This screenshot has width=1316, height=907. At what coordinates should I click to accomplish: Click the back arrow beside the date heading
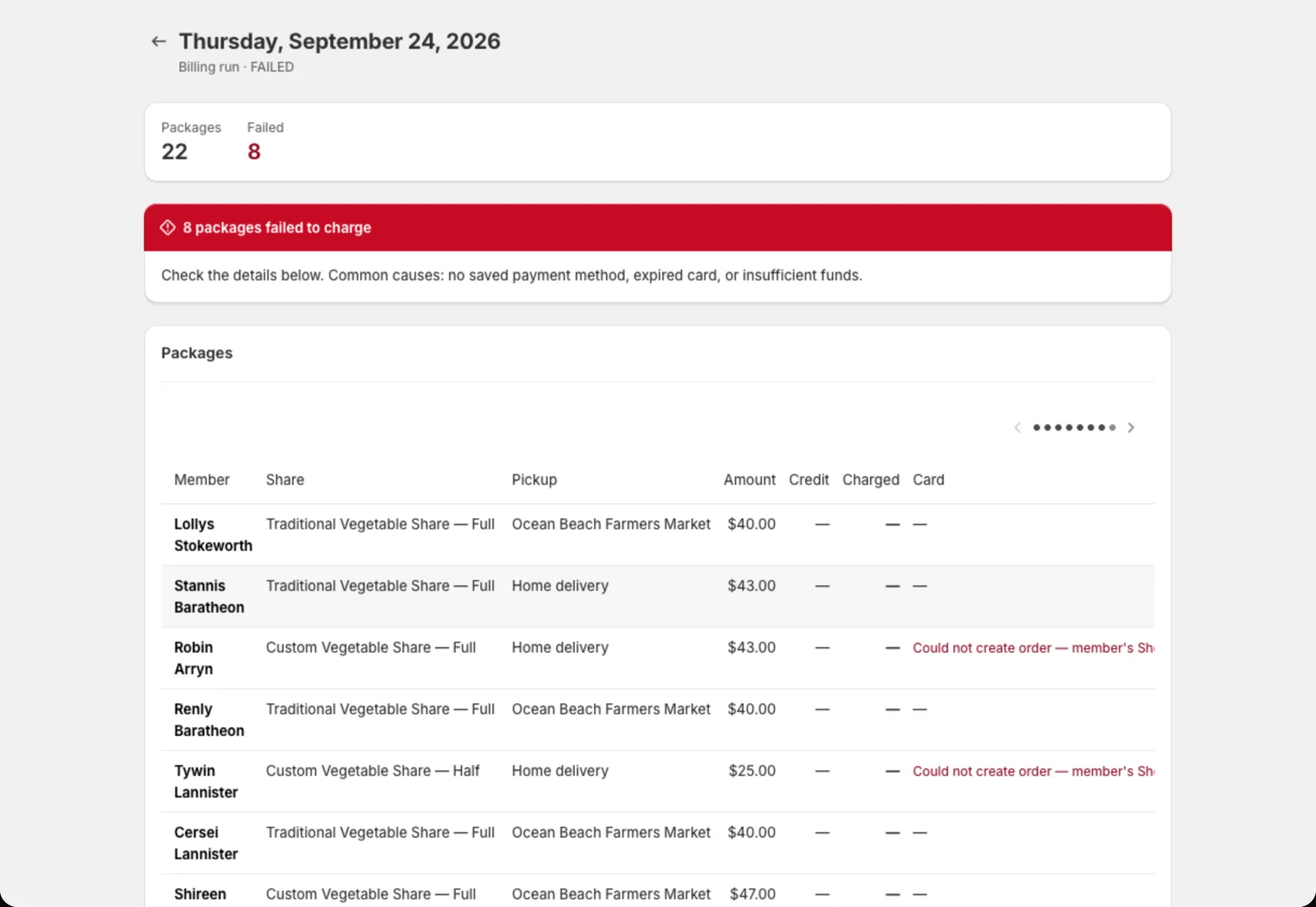point(159,41)
